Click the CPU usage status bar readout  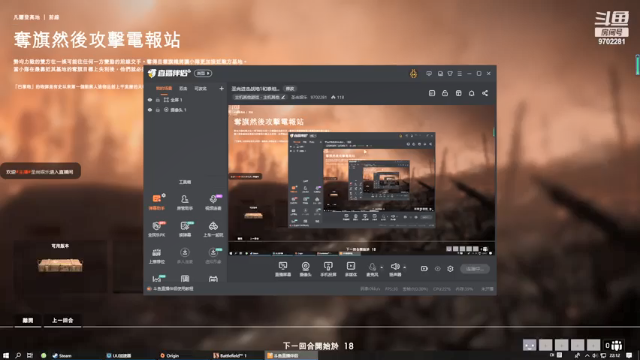click(442, 289)
